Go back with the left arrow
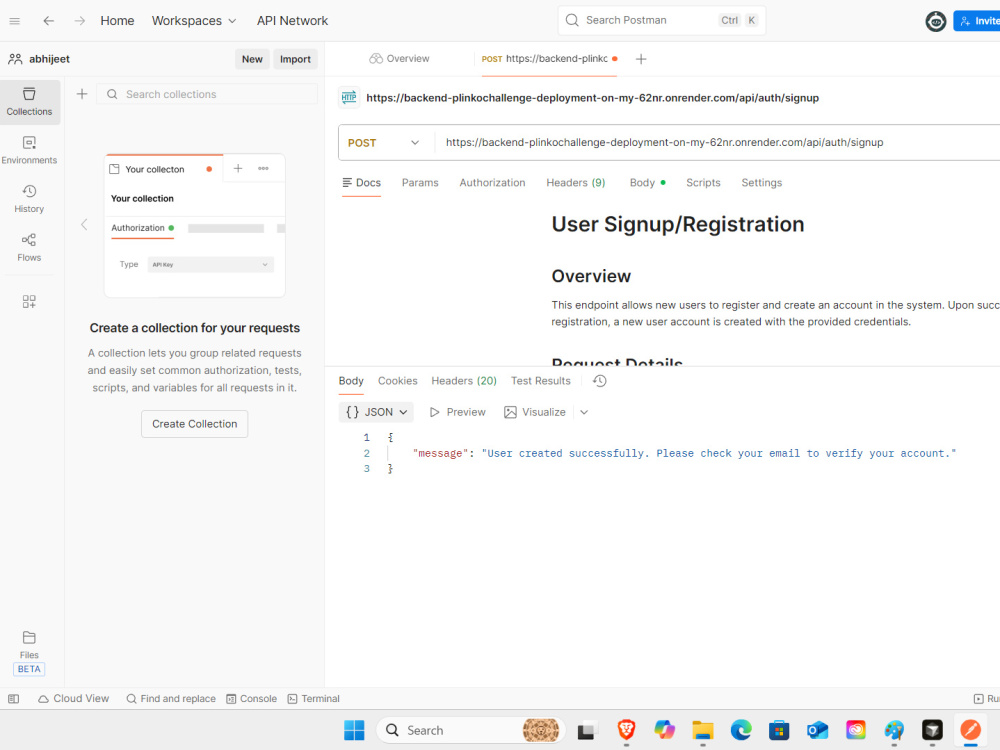Screen dimensions: 1000x750 click(48, 21)
